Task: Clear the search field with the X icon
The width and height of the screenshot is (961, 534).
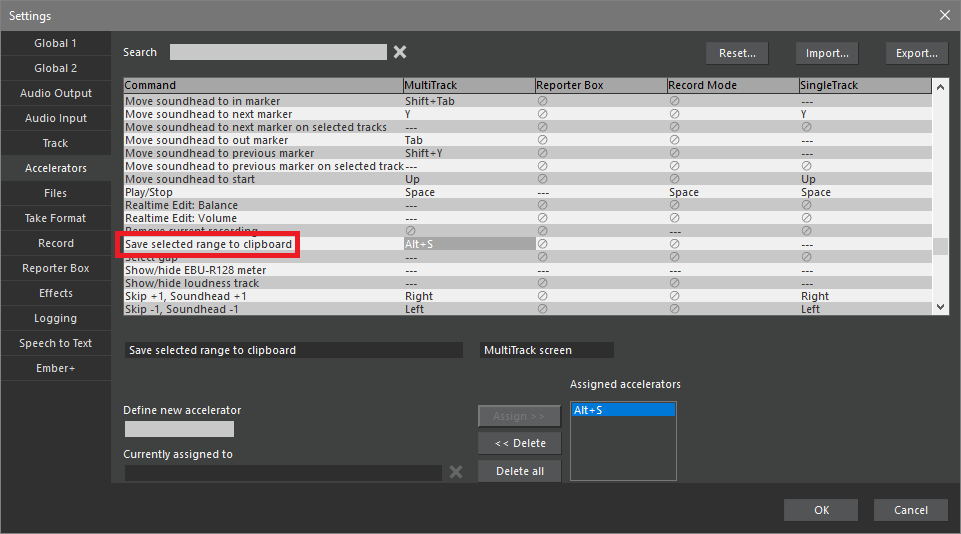Action: click(x=400, y=52)
